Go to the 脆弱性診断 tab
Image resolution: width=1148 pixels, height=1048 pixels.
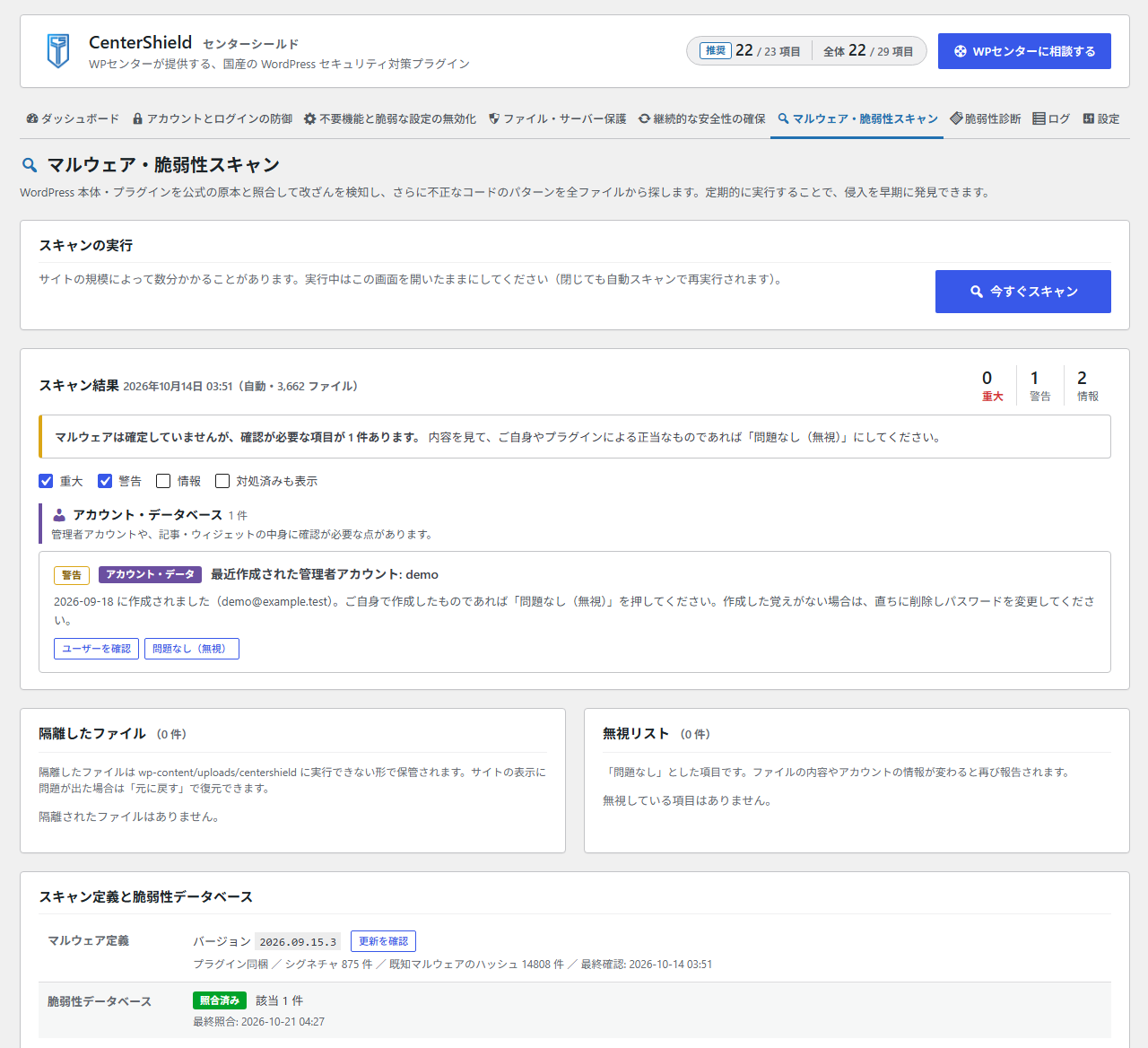pyautogui.click(x=986, y=118)
